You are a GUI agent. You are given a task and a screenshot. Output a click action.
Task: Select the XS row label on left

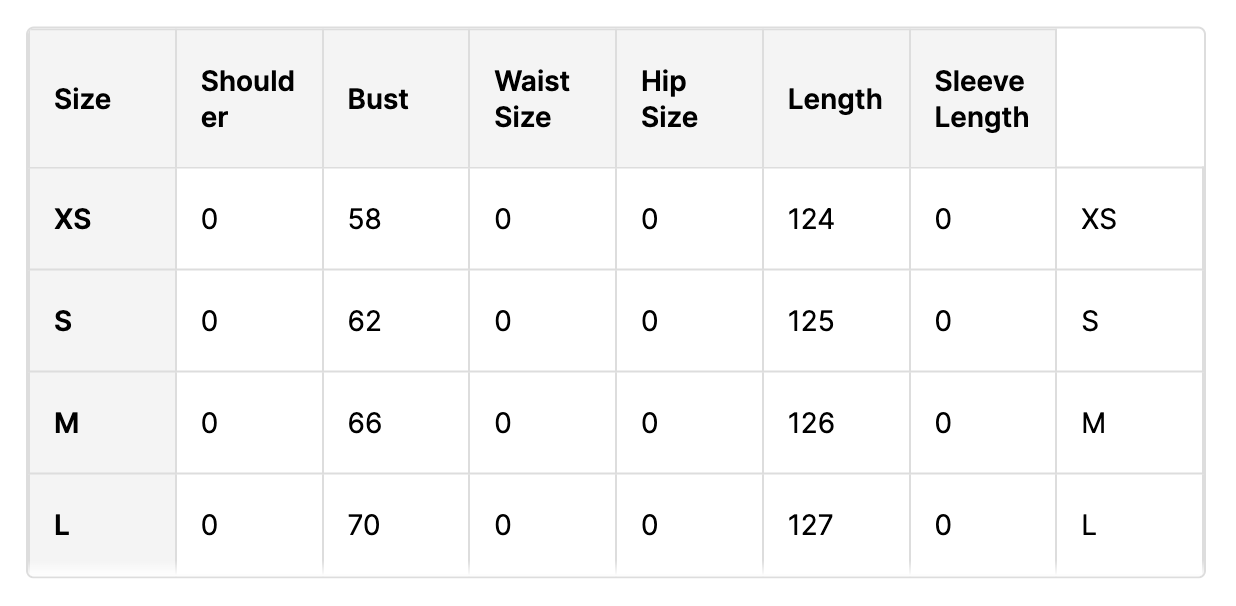tap(73, 219)
